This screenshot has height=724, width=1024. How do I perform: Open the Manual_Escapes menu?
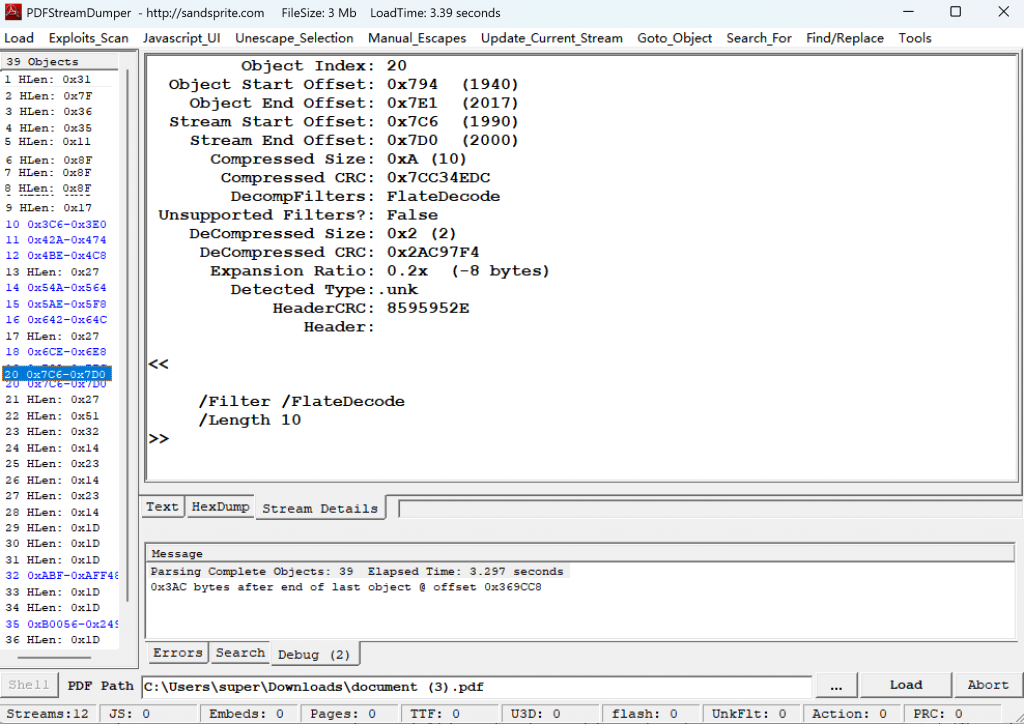pos(417,38)
